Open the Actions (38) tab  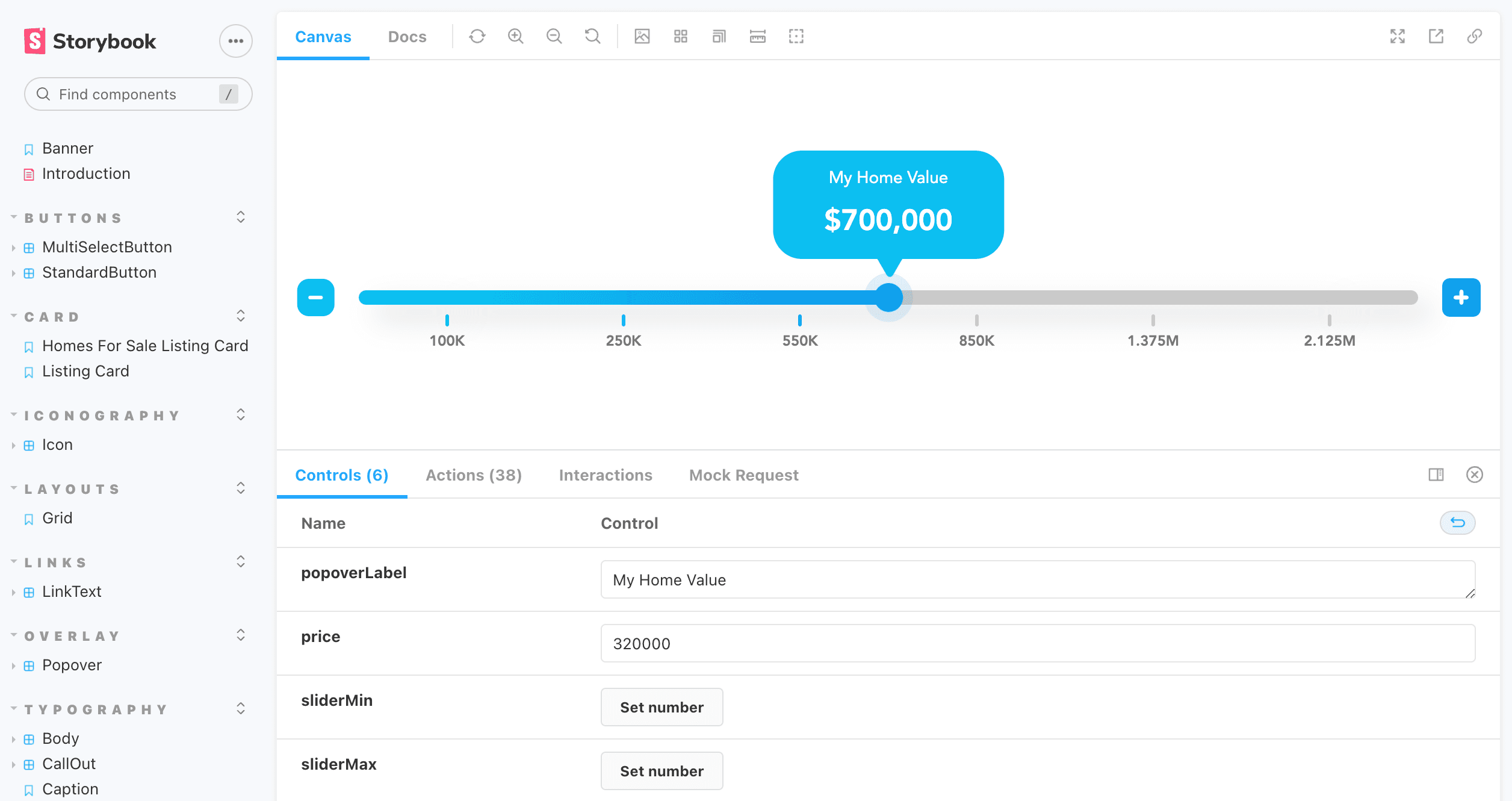[x=474, y=475]
